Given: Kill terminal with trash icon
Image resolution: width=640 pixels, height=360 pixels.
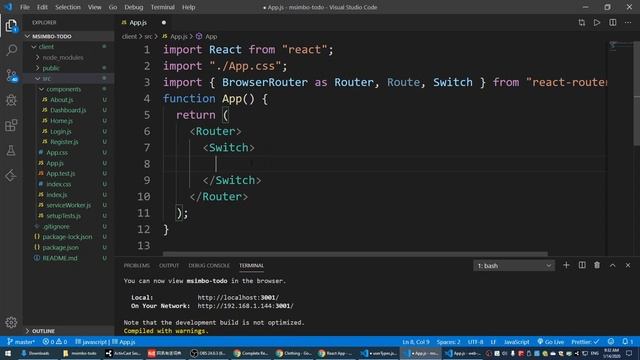Looking at the screenshot, I should click(x=597, y=265).
